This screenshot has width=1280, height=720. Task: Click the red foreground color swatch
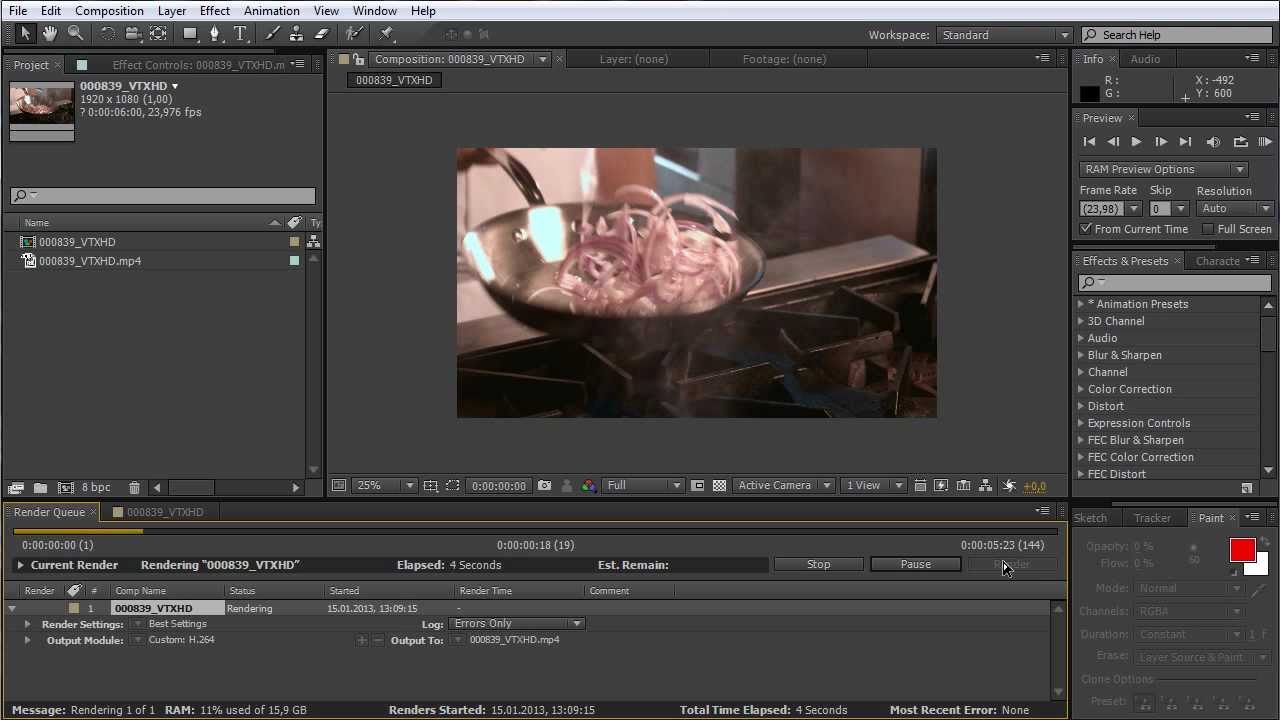(x=1242, y=550)
